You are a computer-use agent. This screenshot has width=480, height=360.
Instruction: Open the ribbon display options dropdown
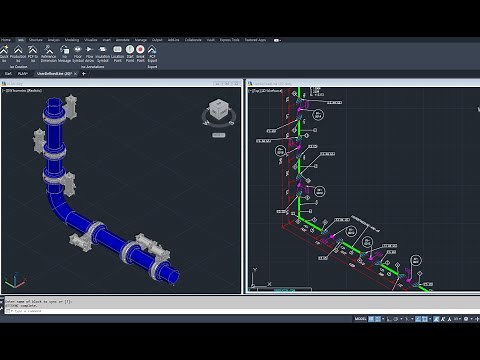click(x=277, y=40)
